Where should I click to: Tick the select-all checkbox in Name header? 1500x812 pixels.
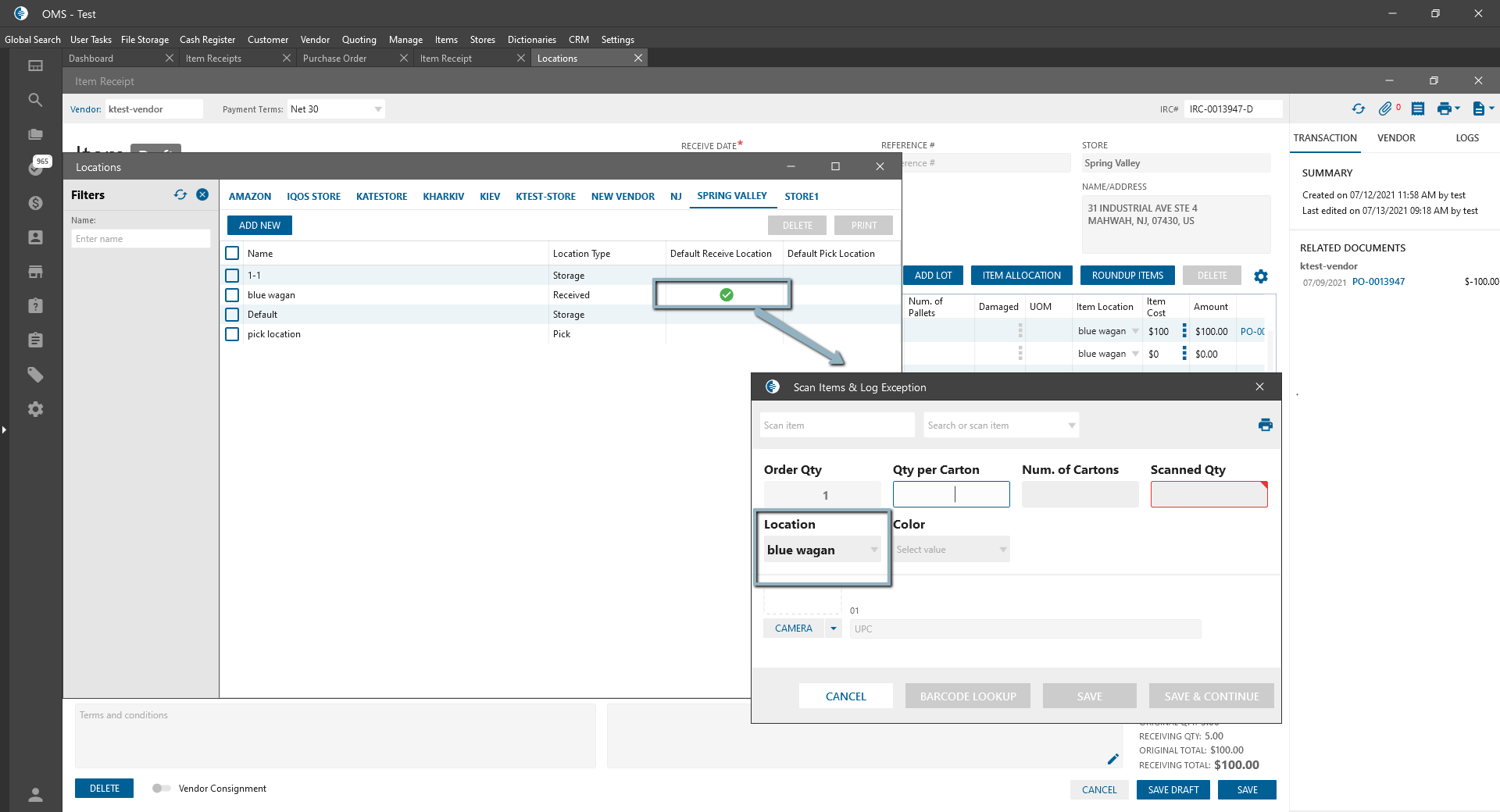(232, 253)
